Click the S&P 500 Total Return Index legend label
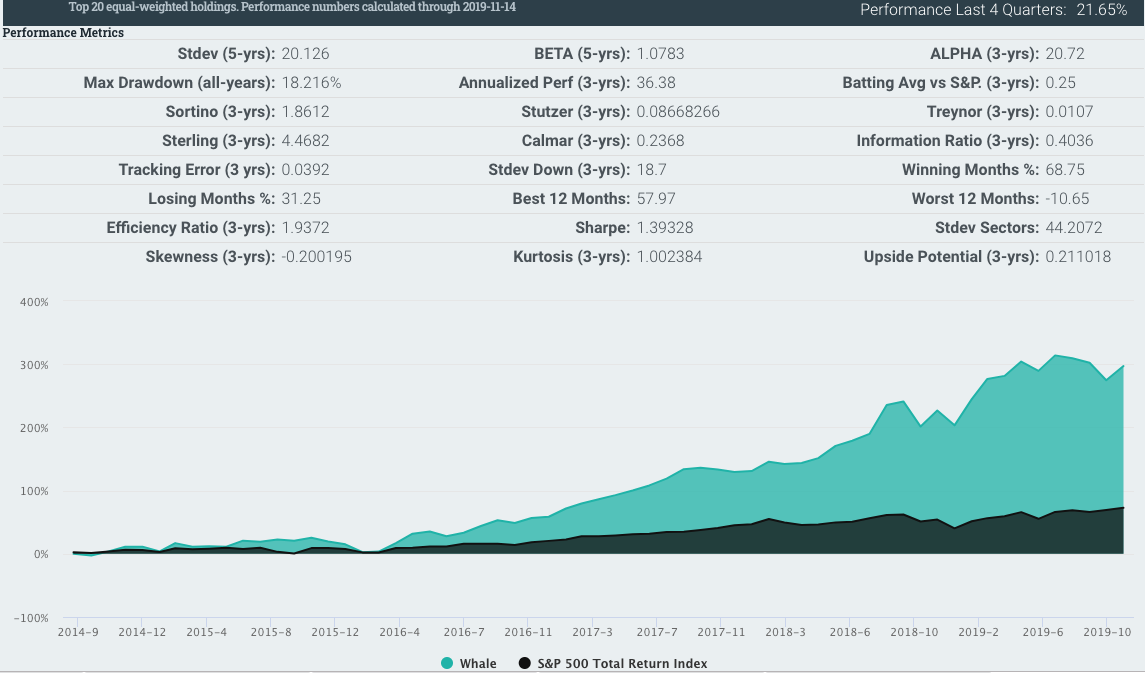 622,663
